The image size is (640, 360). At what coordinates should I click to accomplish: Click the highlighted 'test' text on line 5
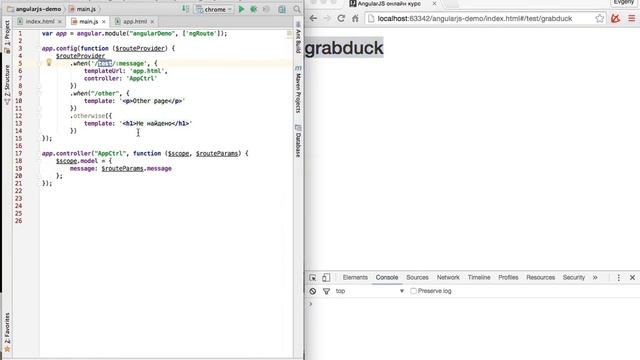tap(104, 63)
